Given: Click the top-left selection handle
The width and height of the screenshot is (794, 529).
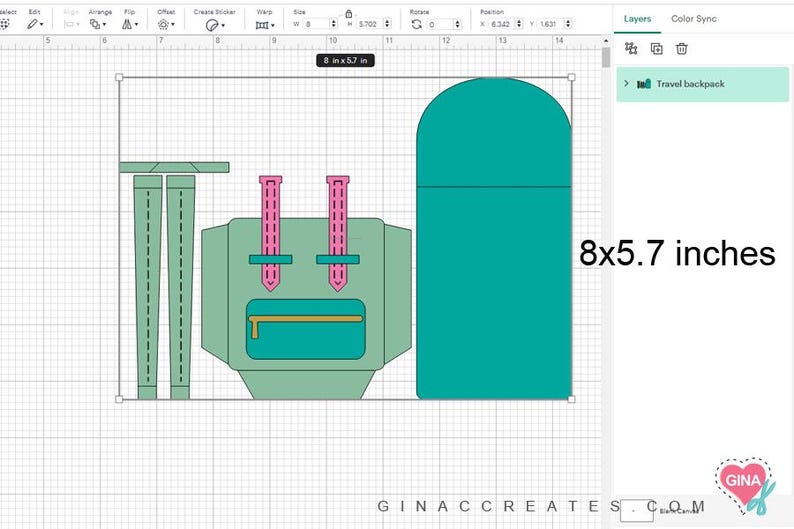Looking at the screenshot, I should click(119, 77).
